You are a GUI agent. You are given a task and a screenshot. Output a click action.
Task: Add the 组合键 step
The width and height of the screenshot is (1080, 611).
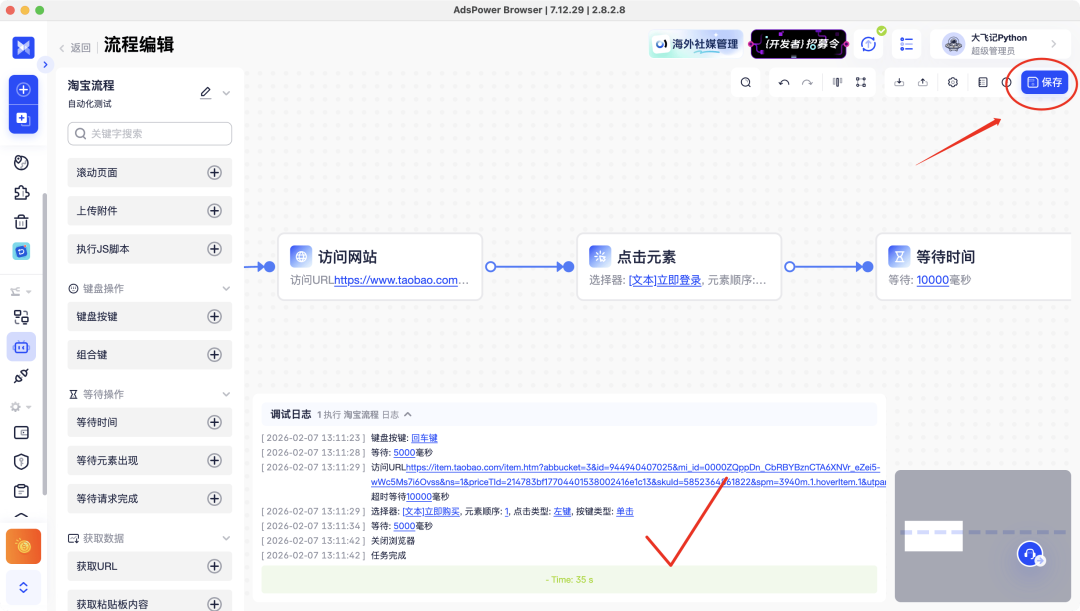(214, 355)
